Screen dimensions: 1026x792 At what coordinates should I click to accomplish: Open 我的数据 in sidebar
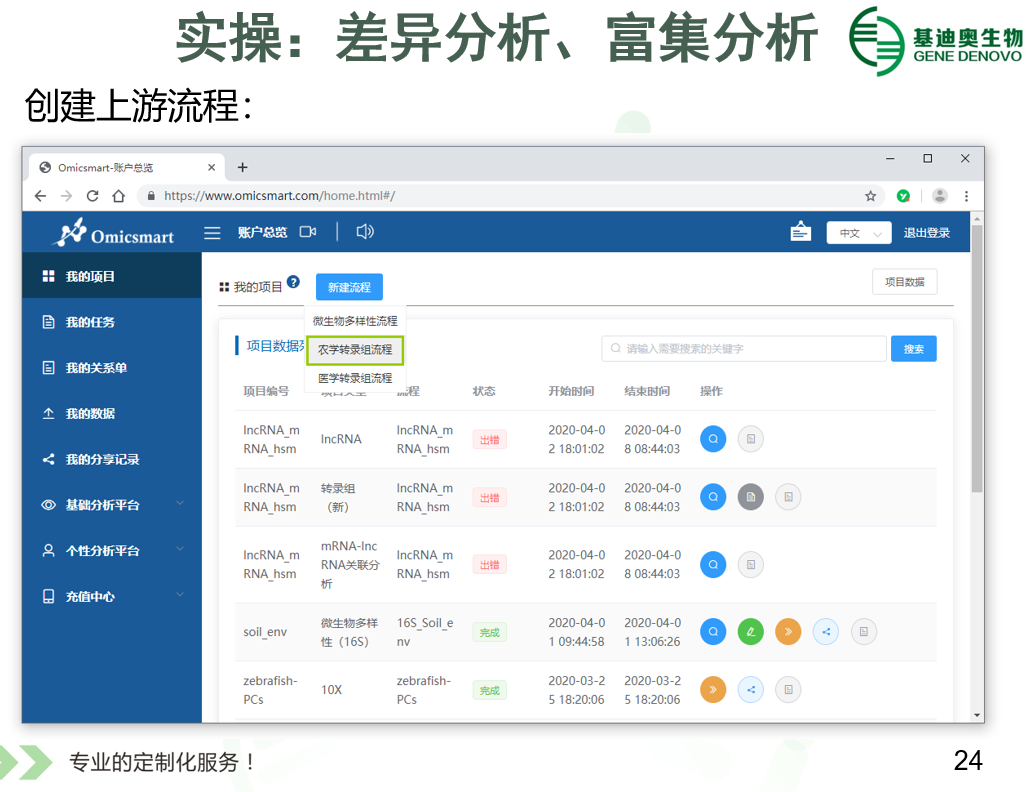tap(112, 414)
